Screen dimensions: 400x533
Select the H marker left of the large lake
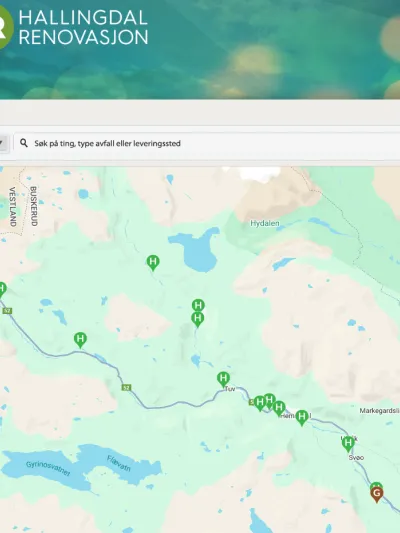pos(153,263)
